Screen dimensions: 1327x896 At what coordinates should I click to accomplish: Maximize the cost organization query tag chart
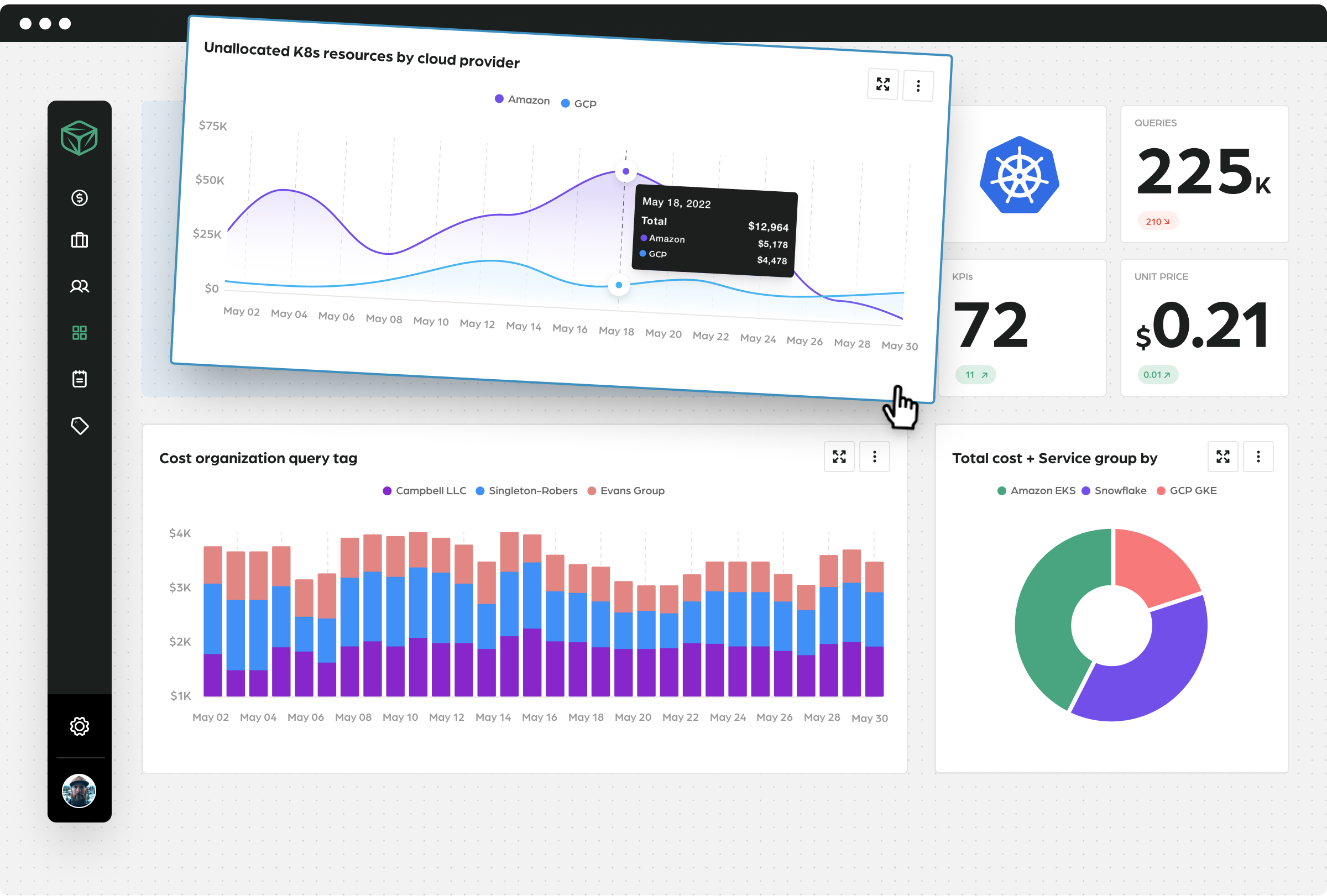pyautogui.click(x=838, y=458)
